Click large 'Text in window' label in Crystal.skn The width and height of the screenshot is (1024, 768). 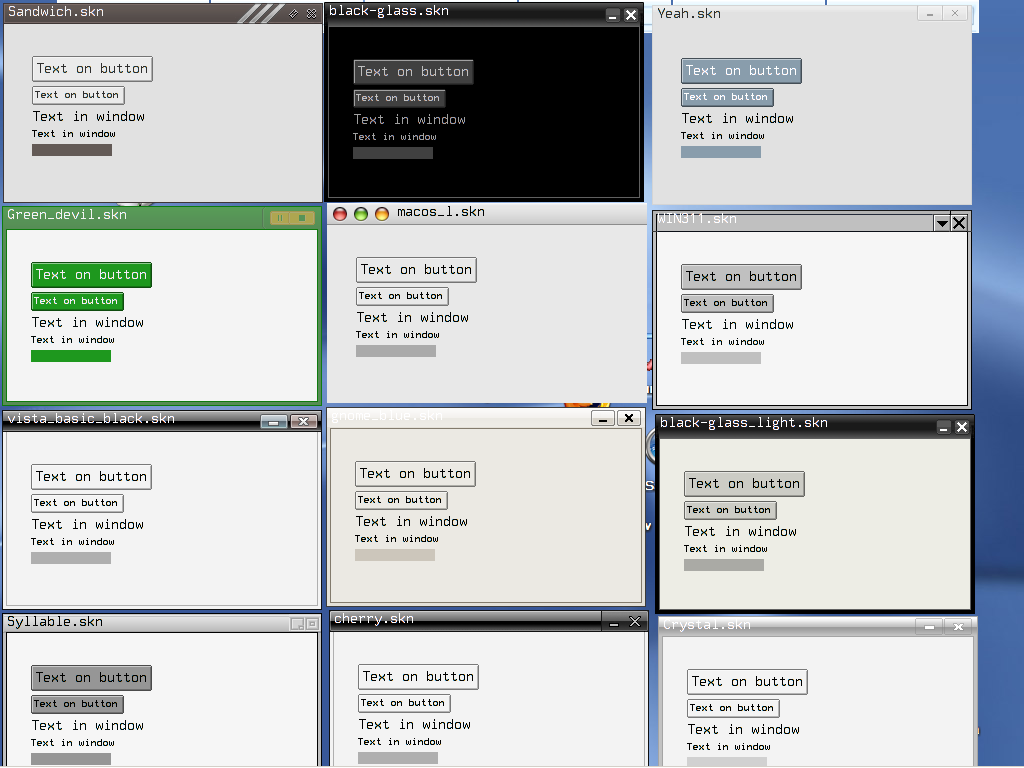(743, 730)
